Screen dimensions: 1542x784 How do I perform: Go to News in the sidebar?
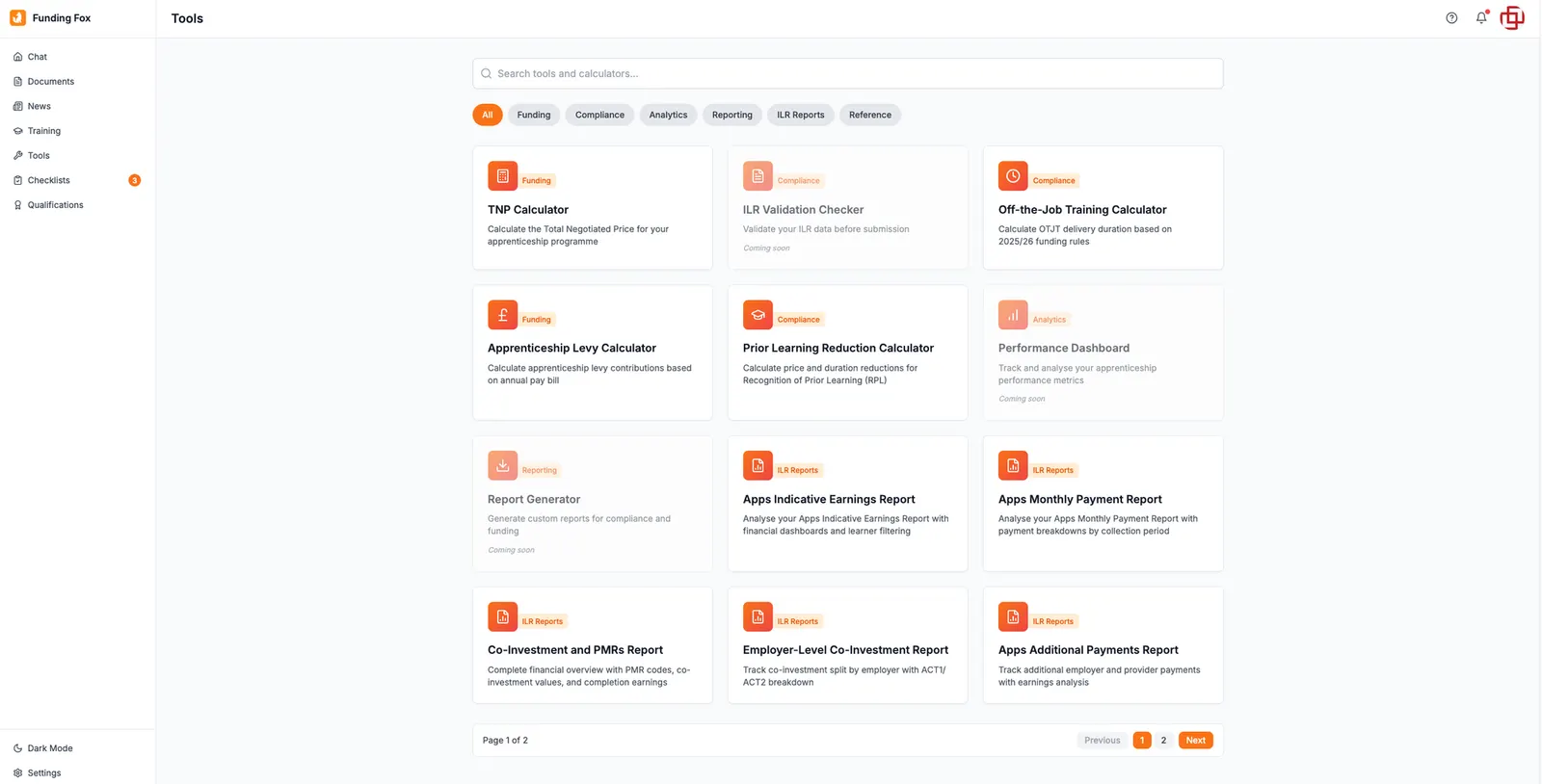click(77, 106)
